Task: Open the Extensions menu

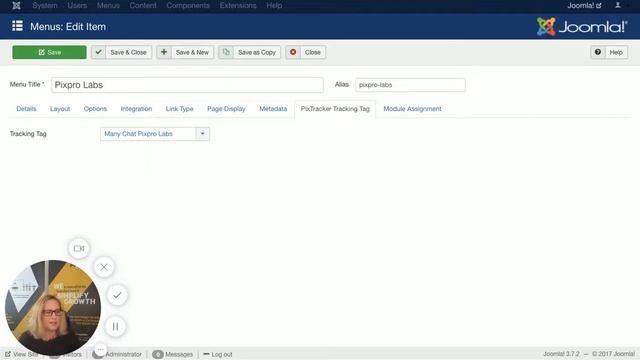Action: [x=238, y=5]
